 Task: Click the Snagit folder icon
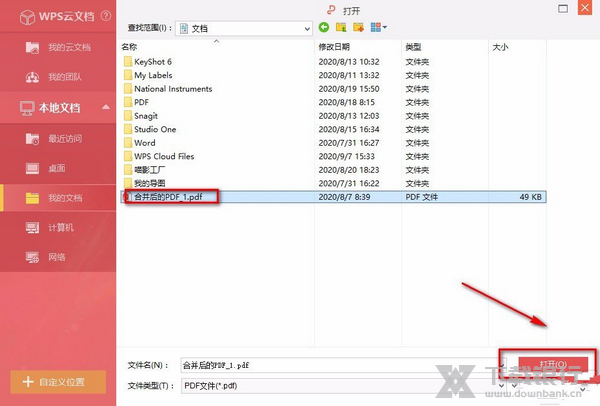[128, 116]
